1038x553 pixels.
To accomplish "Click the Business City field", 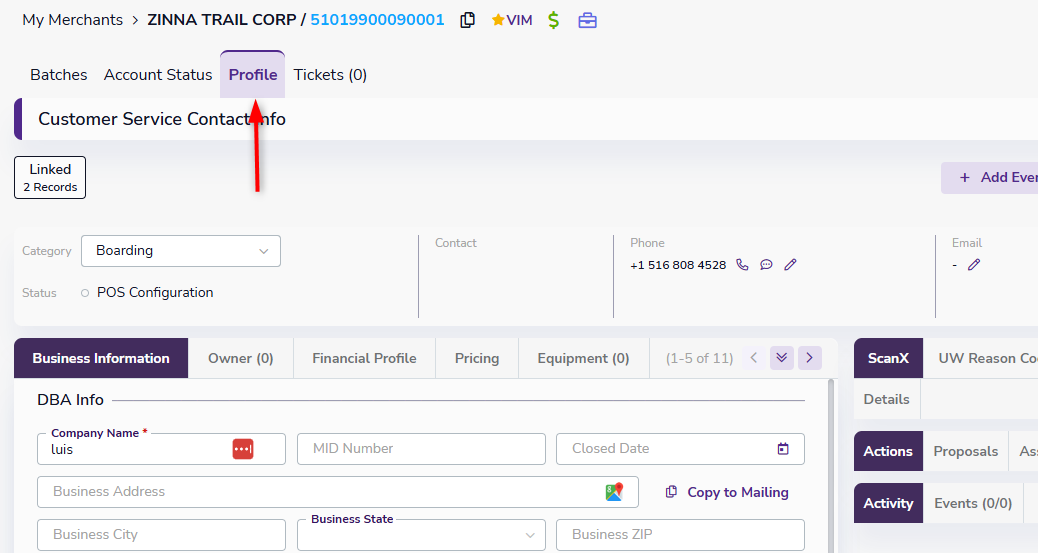I will point(161,535).
